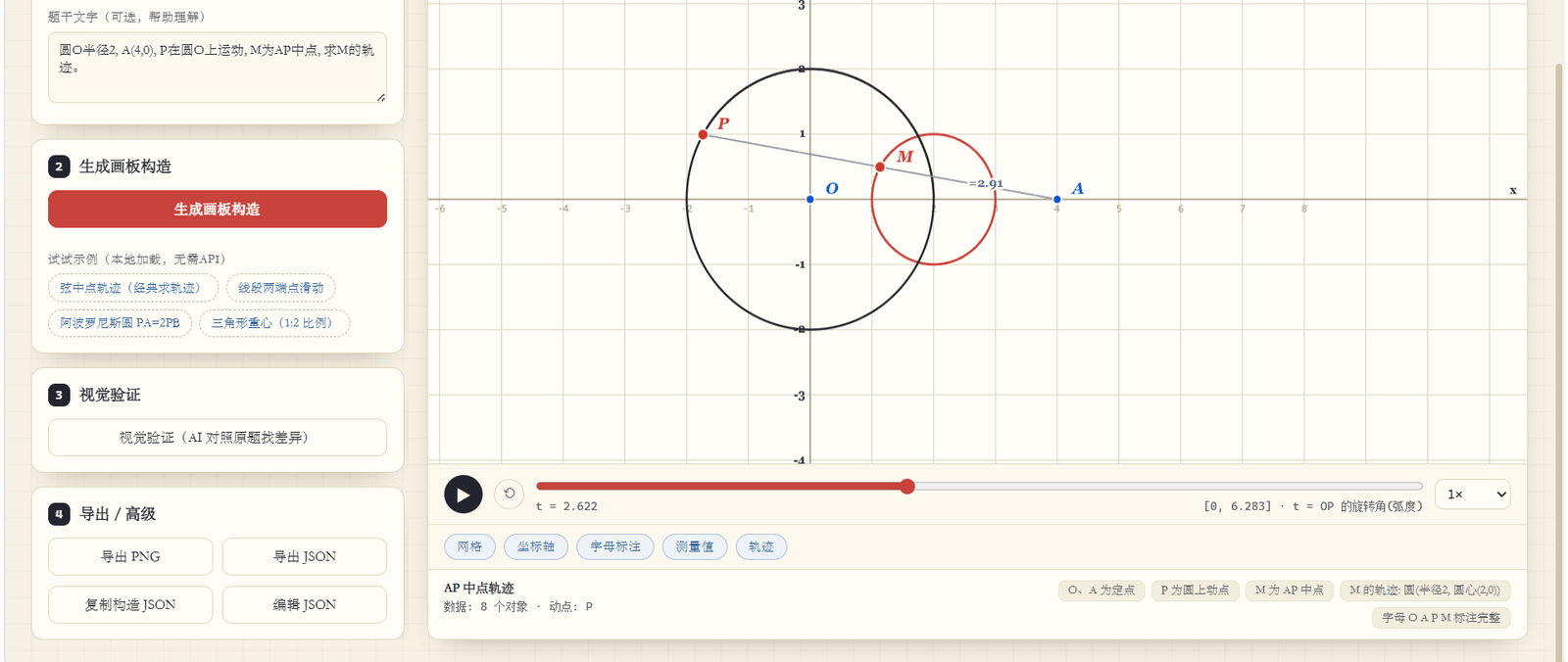This screenshot has height=662, width=1568.
Task: Start the animation with the play button
Action: tap(463, 495)
